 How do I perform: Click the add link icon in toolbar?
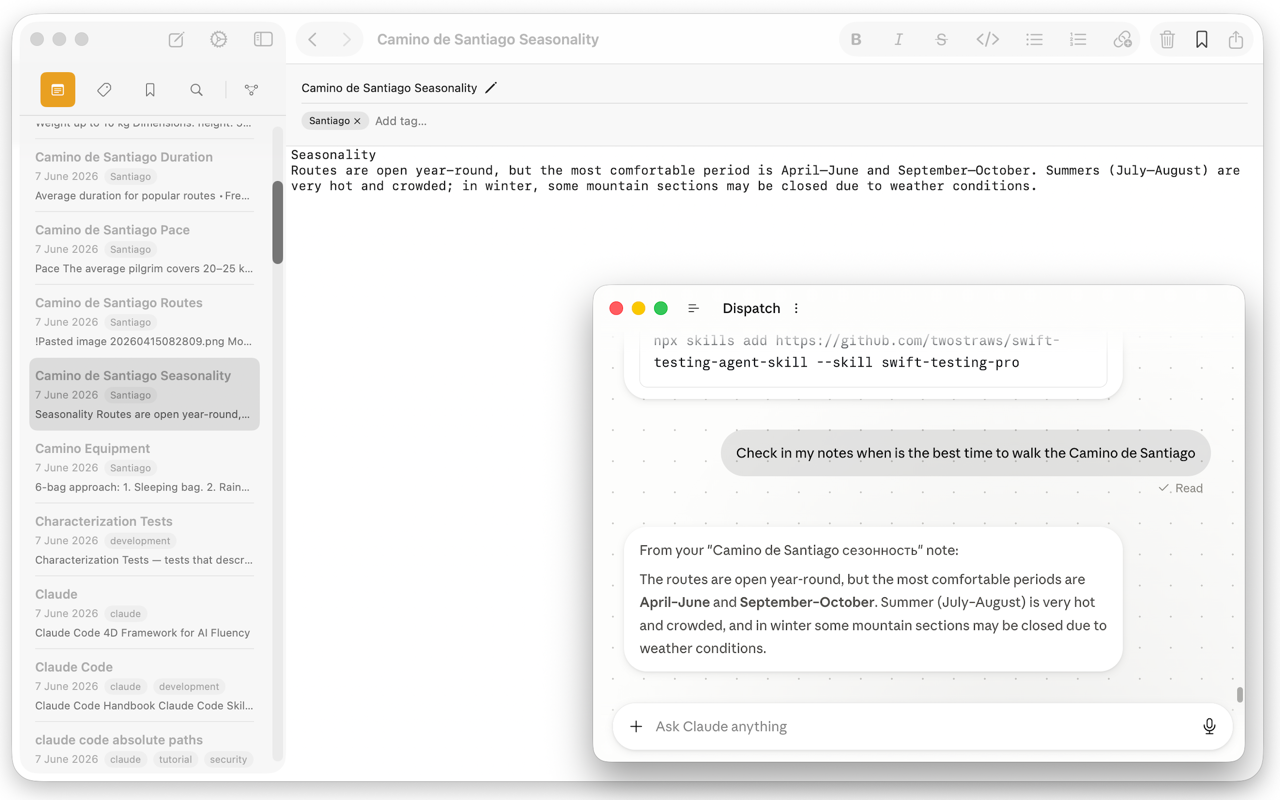click(x=1122, y=40)
